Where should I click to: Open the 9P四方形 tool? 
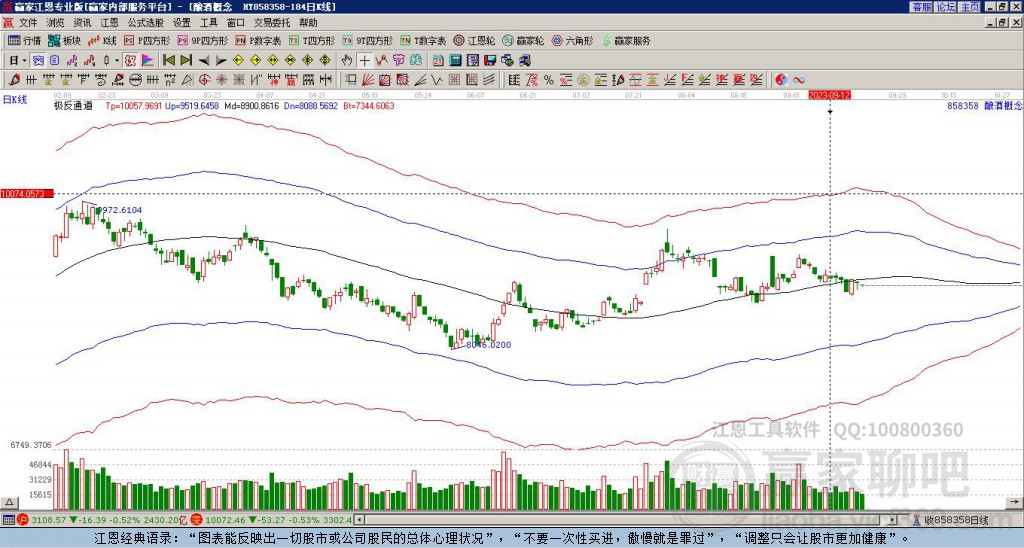[x=203, y=40]
